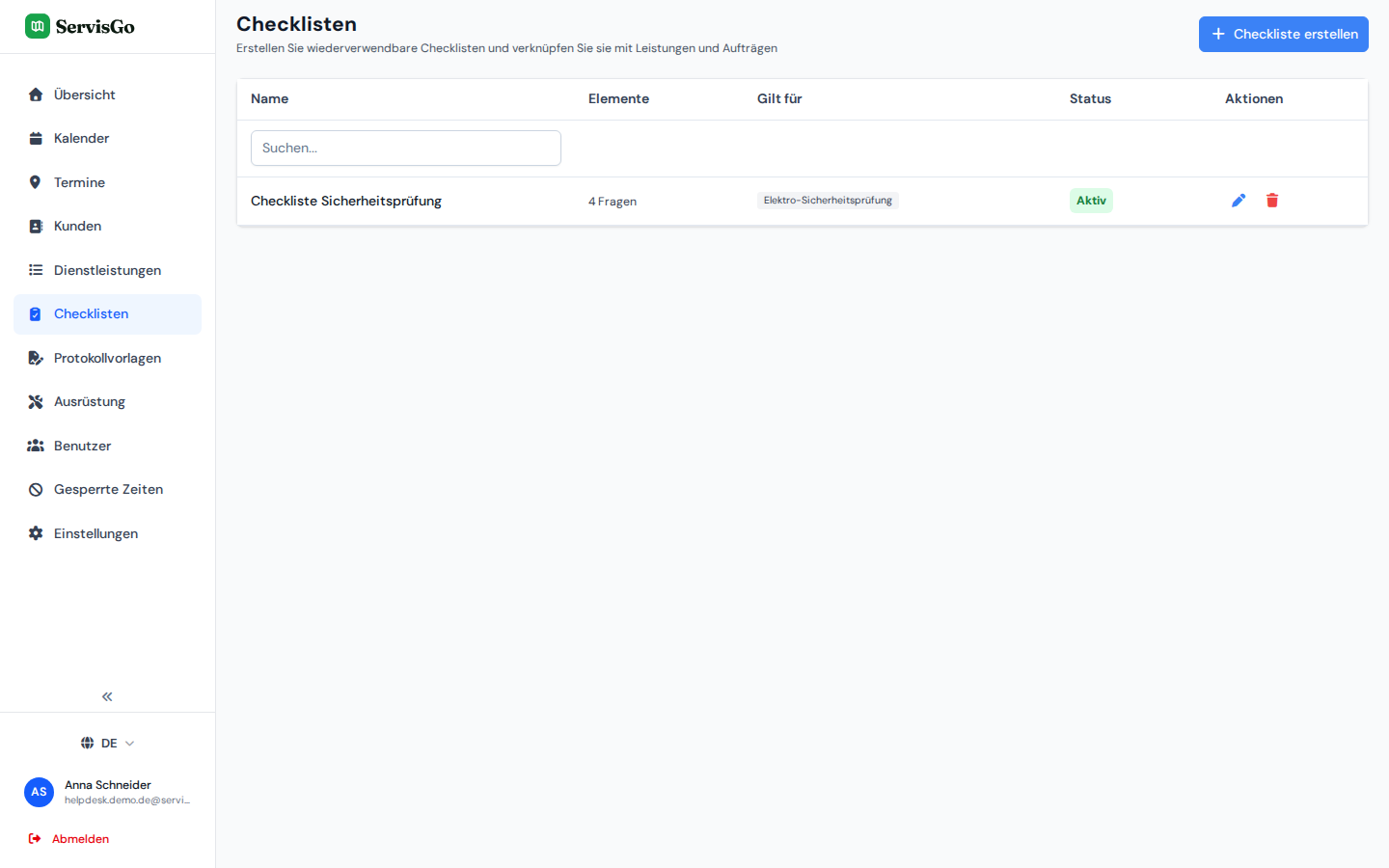1389x868 pixels.
Task: Click the globe language icon
Action: 88,743
